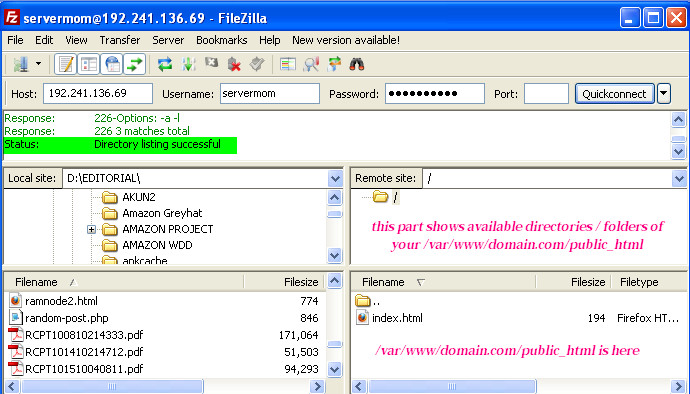Open the Site Manager dropdown arrow
Screen dimensions: 690x394
point(38,64)
